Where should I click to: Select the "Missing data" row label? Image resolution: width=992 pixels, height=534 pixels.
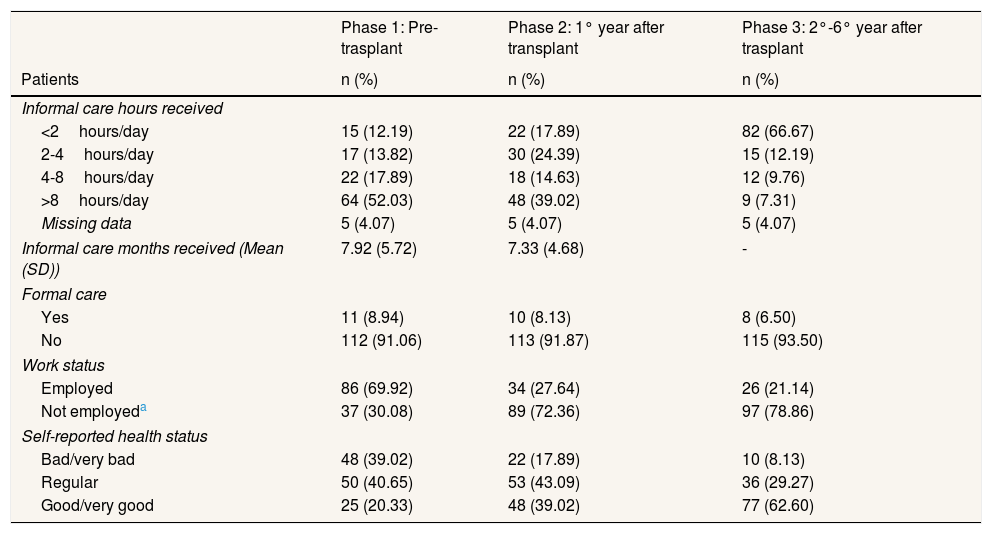[86, 224]
